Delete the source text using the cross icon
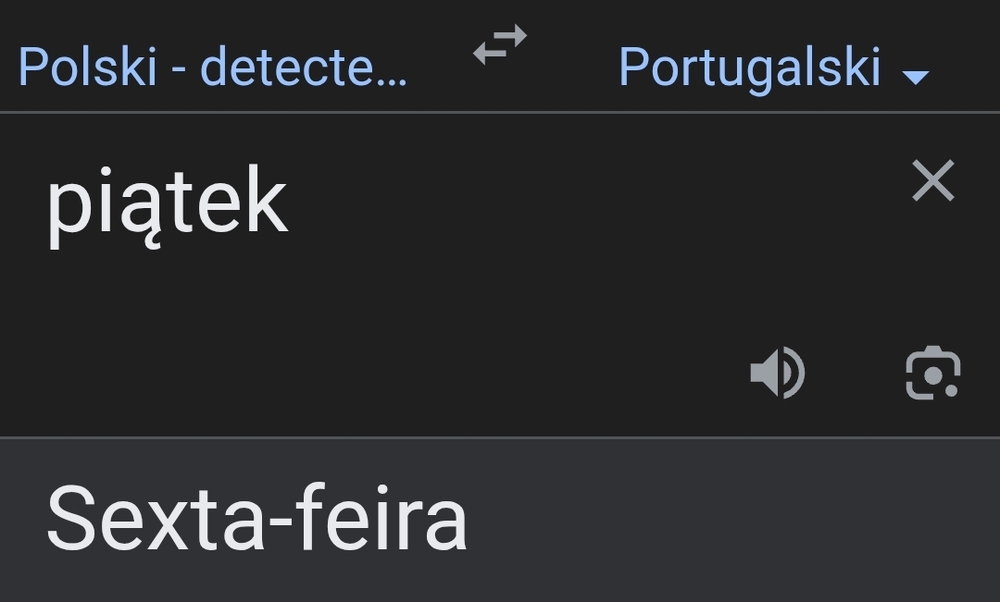 (933, 182)
